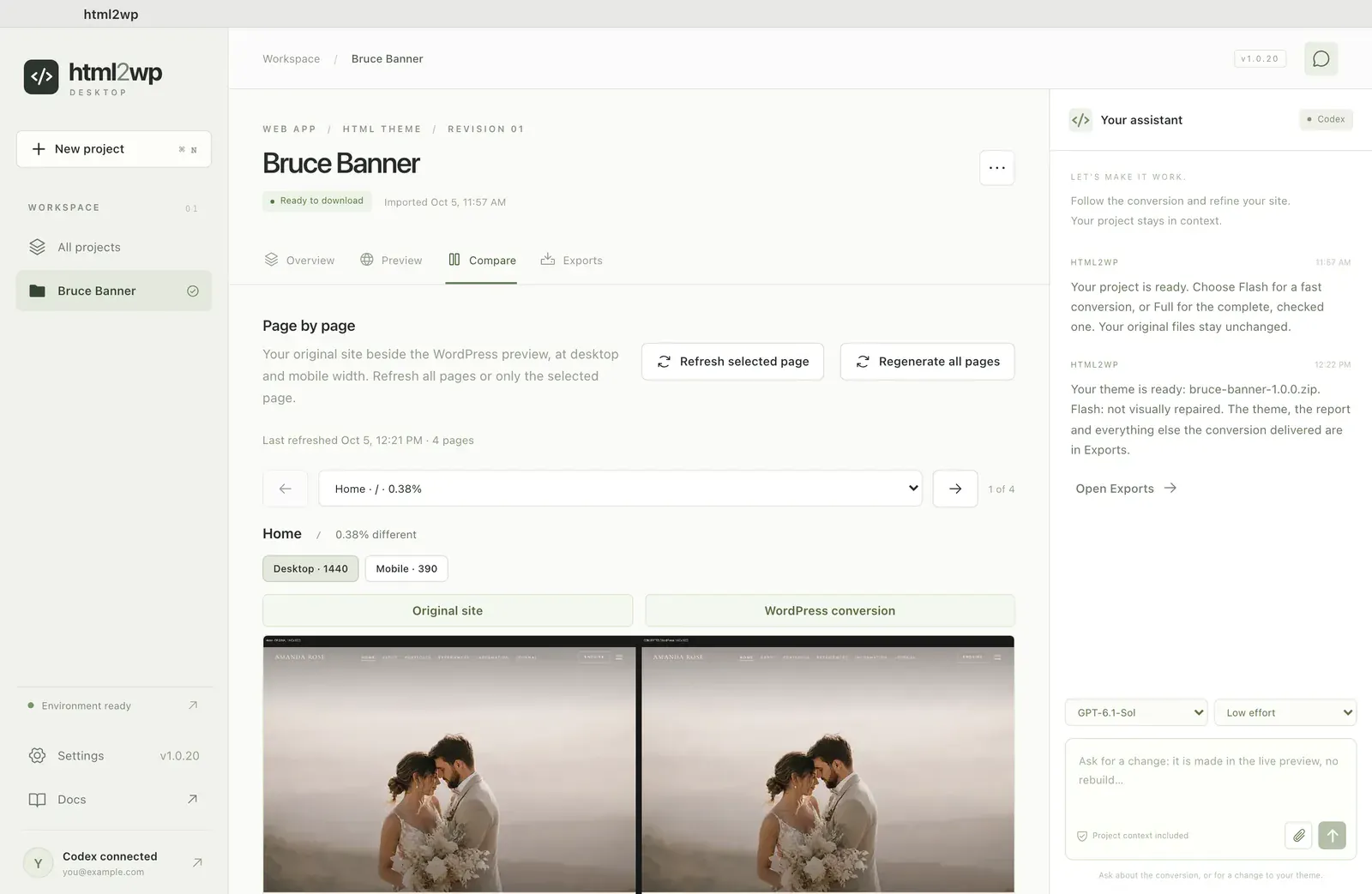Click the Y user avatar
Viewport: 1372px width, 894px height.
point(38,863)
